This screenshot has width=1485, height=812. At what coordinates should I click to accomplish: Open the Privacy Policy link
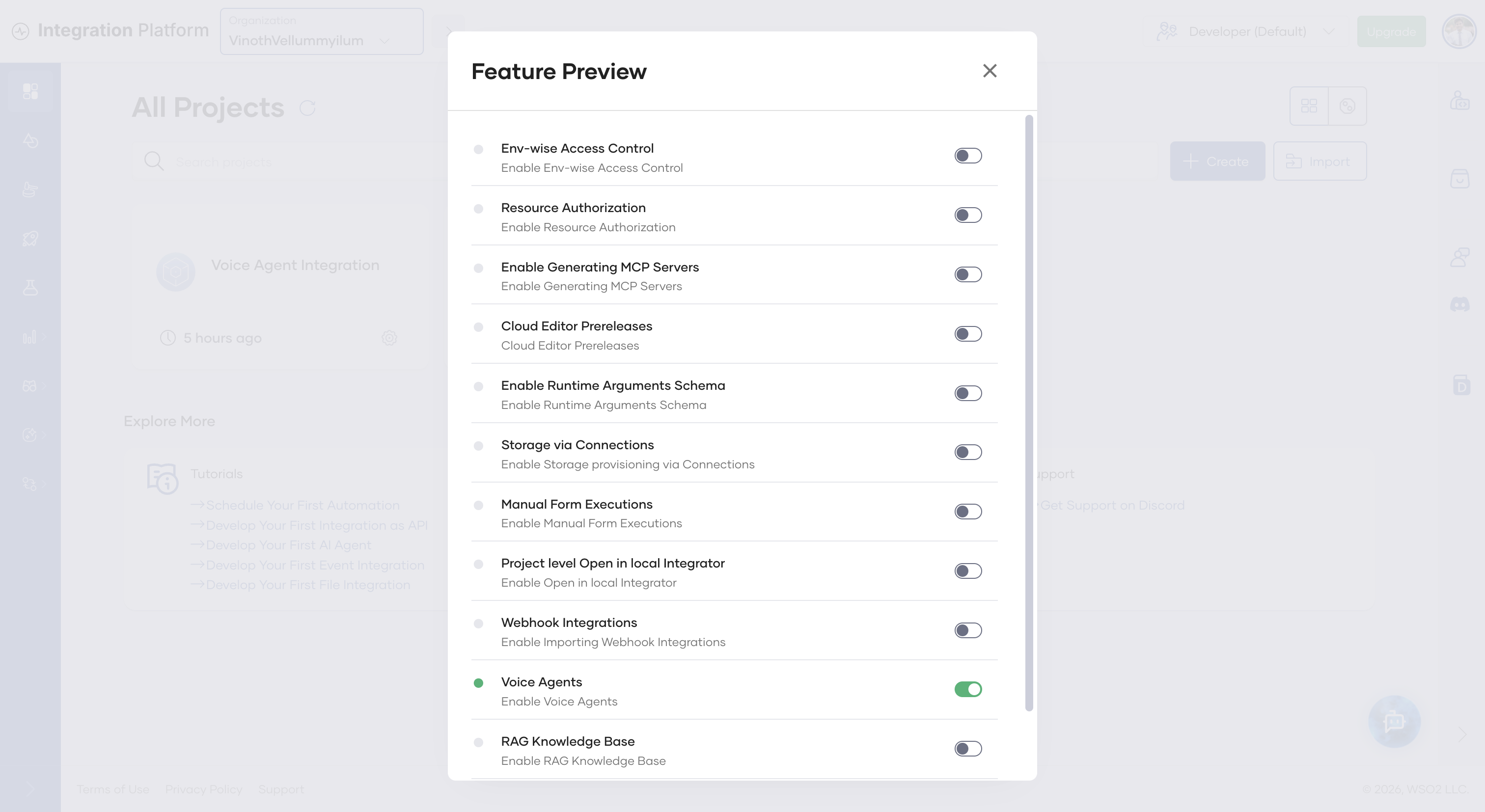tap(203, 789)
